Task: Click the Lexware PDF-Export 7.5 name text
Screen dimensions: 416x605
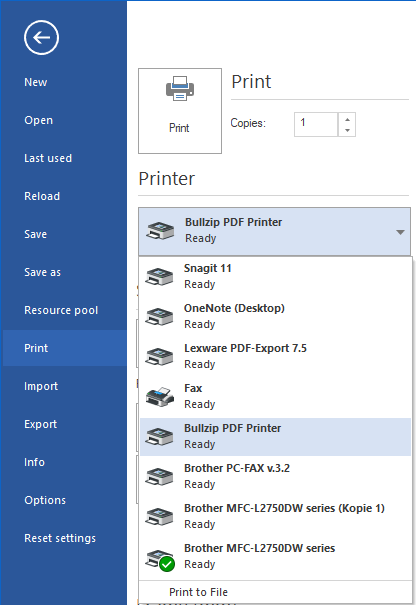Action: click(x=245, y=348)
